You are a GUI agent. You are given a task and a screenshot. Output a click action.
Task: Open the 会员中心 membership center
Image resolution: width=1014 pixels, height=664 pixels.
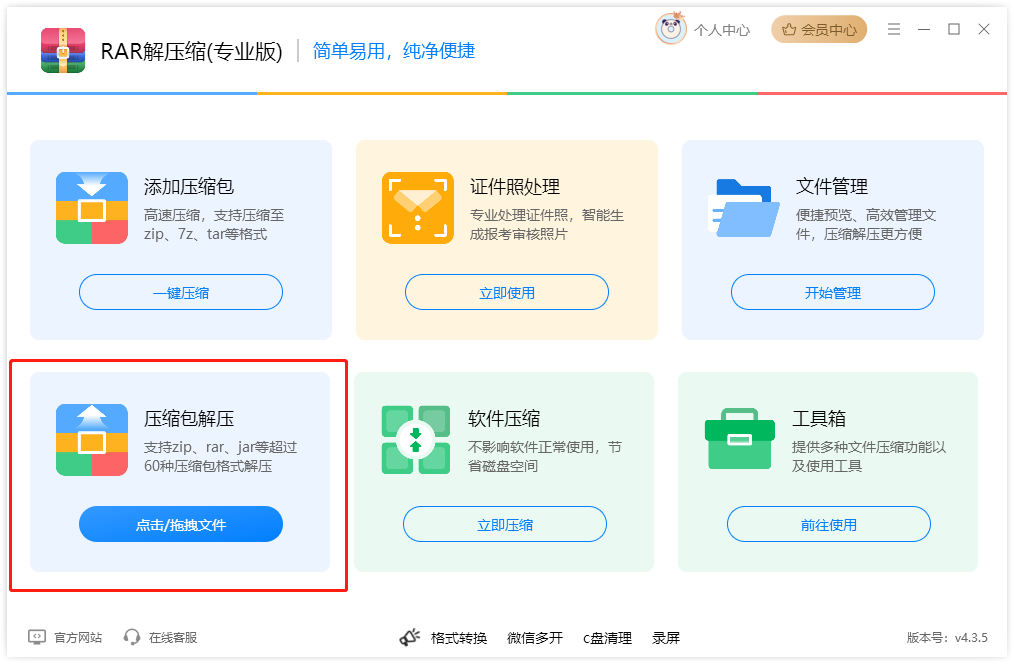click(819, 30)
